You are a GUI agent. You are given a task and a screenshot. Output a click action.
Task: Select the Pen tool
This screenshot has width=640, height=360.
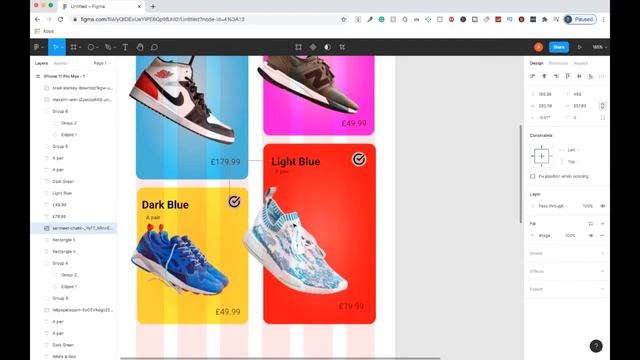click(x=110, y=47)
